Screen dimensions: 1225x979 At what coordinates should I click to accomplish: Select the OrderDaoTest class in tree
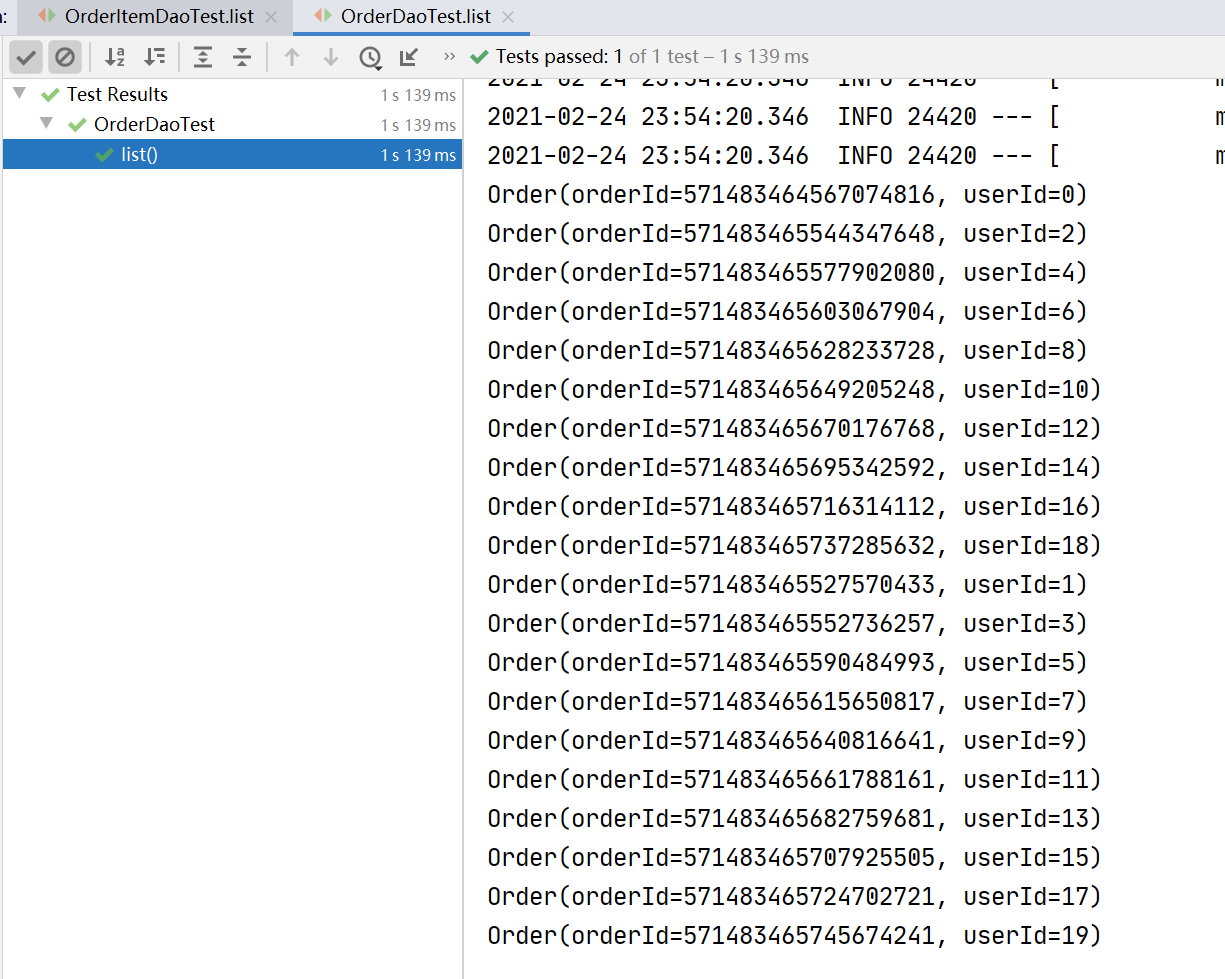tap(154, 125)
